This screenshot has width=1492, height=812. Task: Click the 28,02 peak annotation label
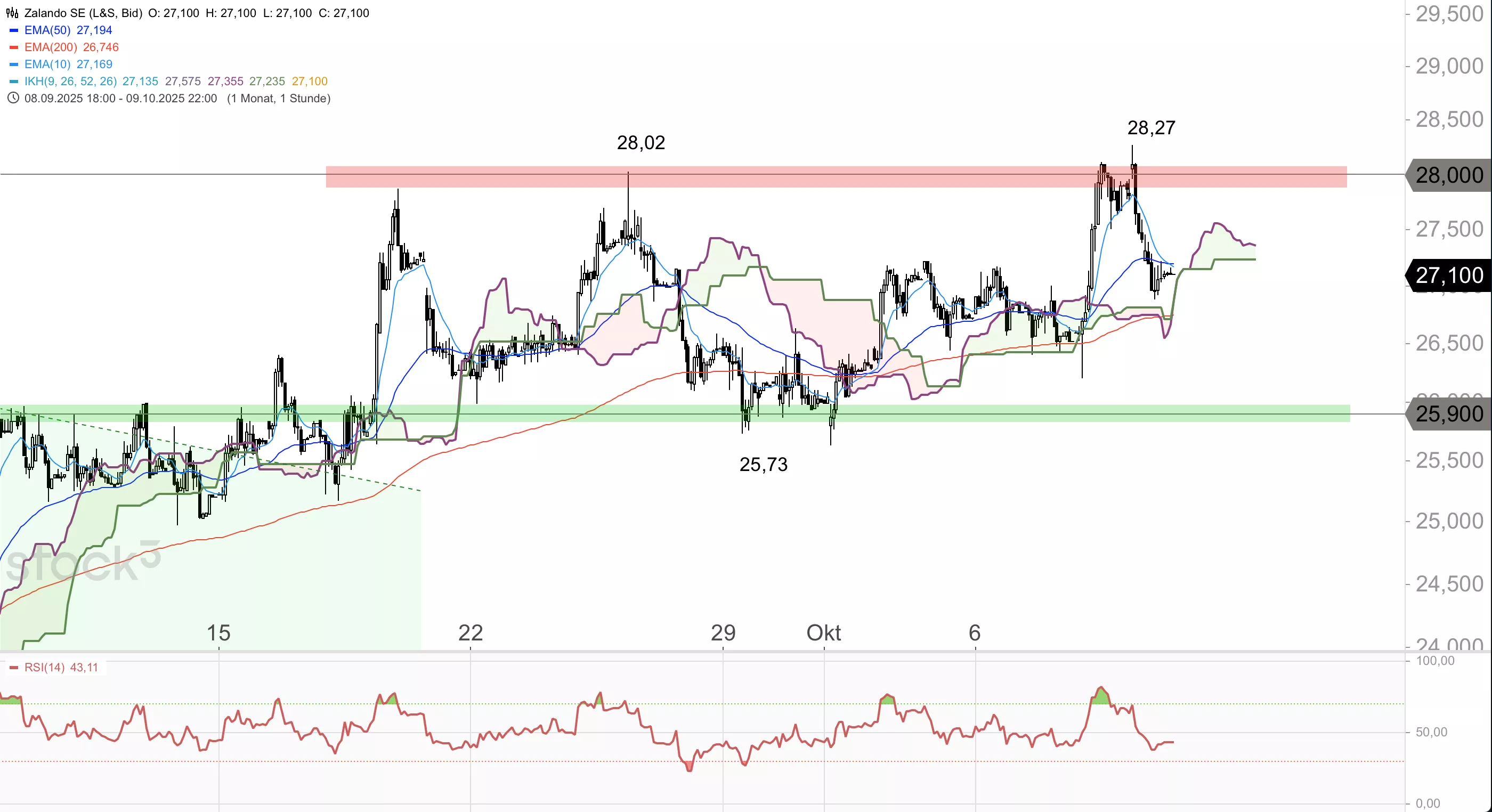click(x=640, y=142)
